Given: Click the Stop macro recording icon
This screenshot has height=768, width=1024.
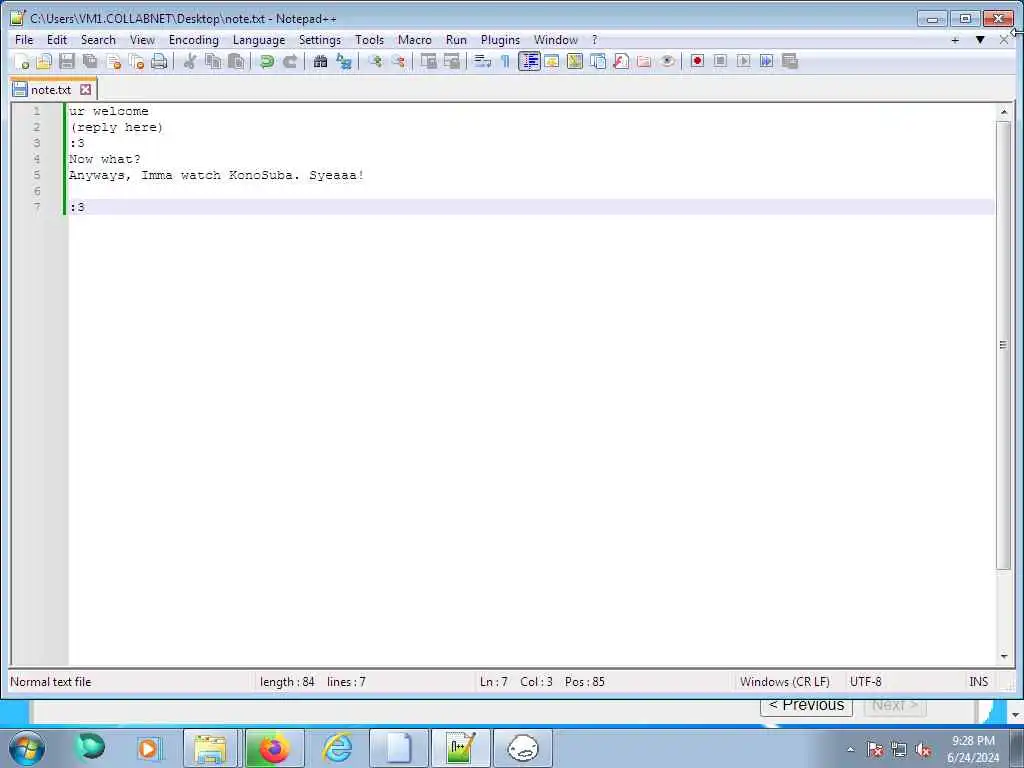Looking at the screenshot, I should tap(720, 61).
